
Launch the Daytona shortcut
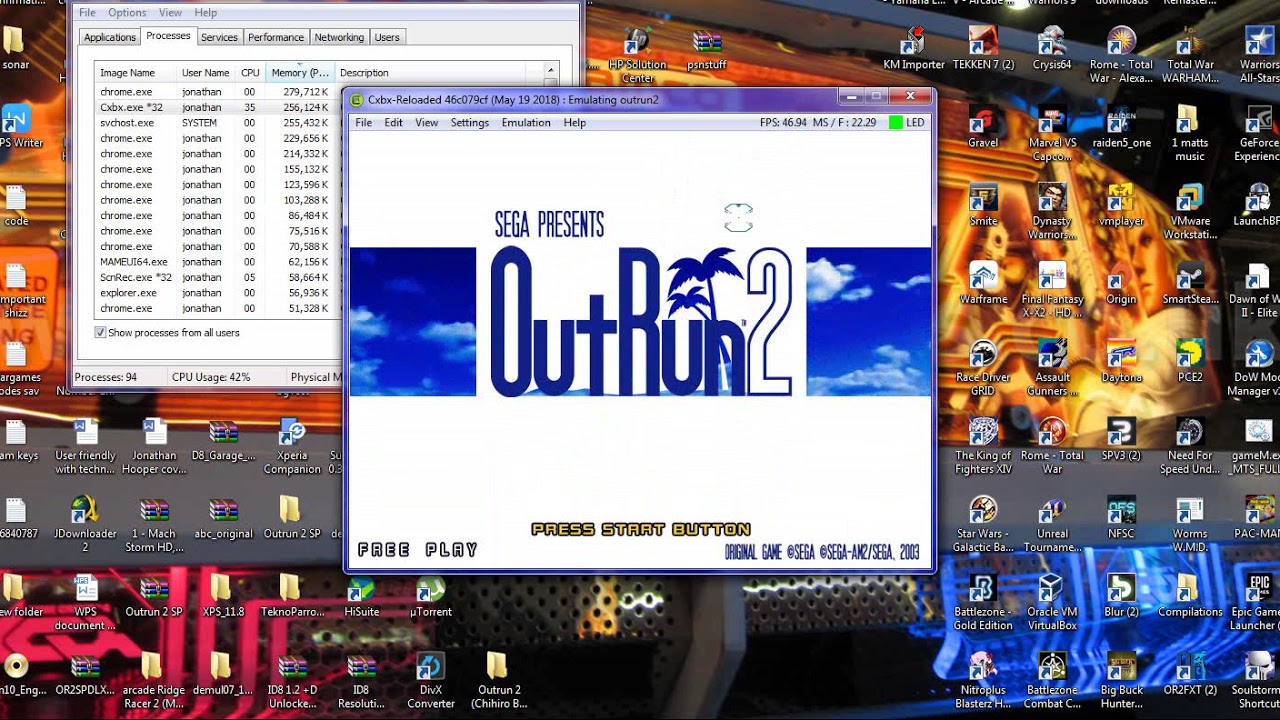(x=1121, y=360)
